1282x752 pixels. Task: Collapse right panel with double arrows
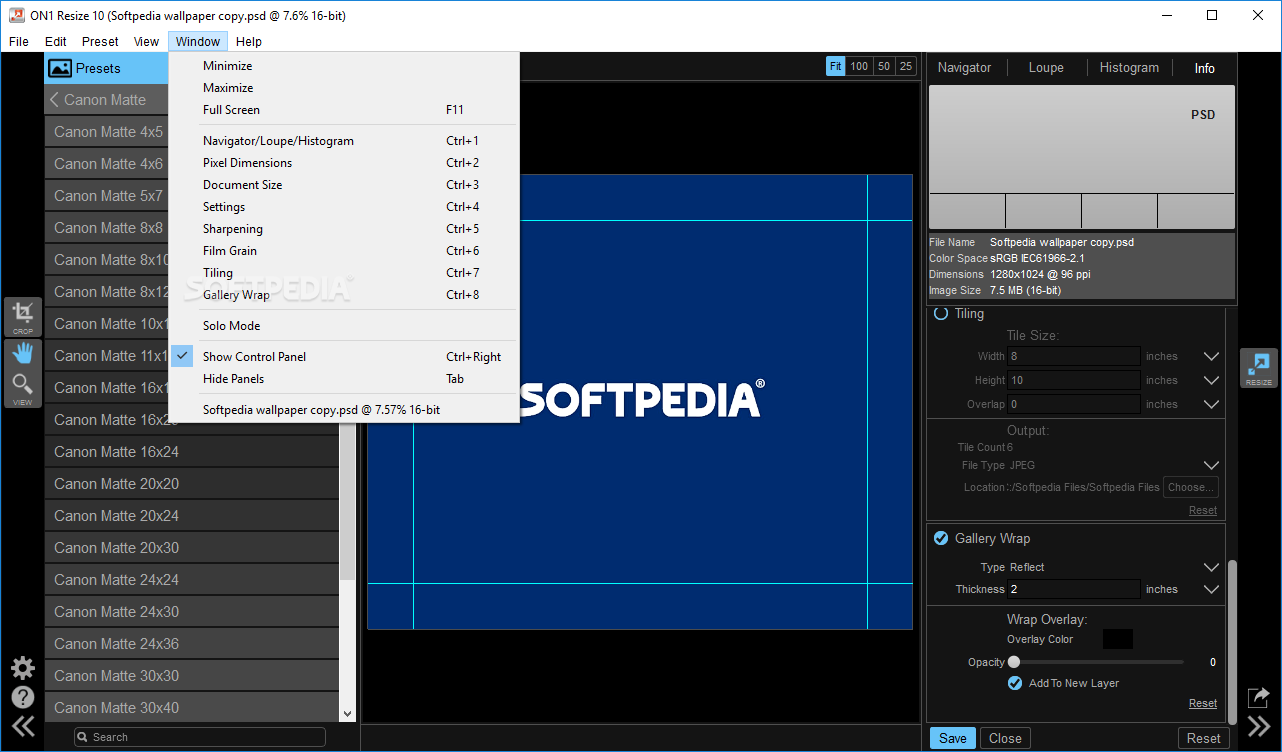point(1259,726)
